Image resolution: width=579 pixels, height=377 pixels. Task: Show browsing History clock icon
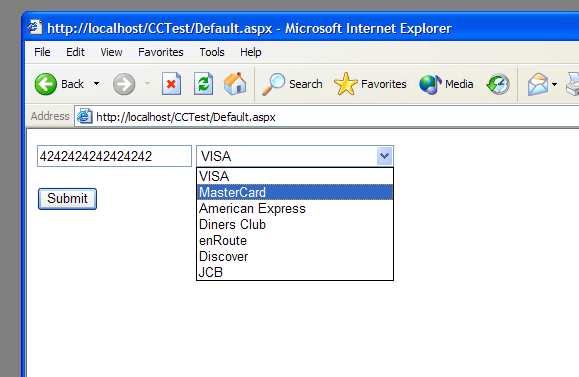pyautogui.click(x=498, y=84)
